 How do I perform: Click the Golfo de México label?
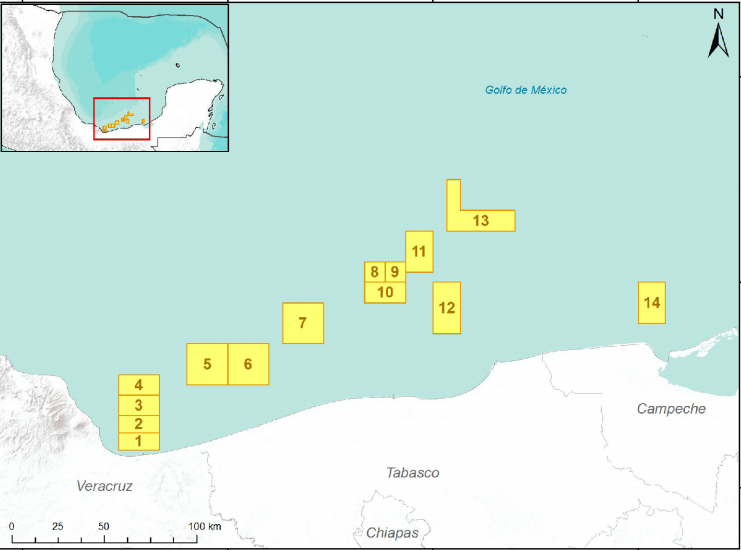point(526,90)
